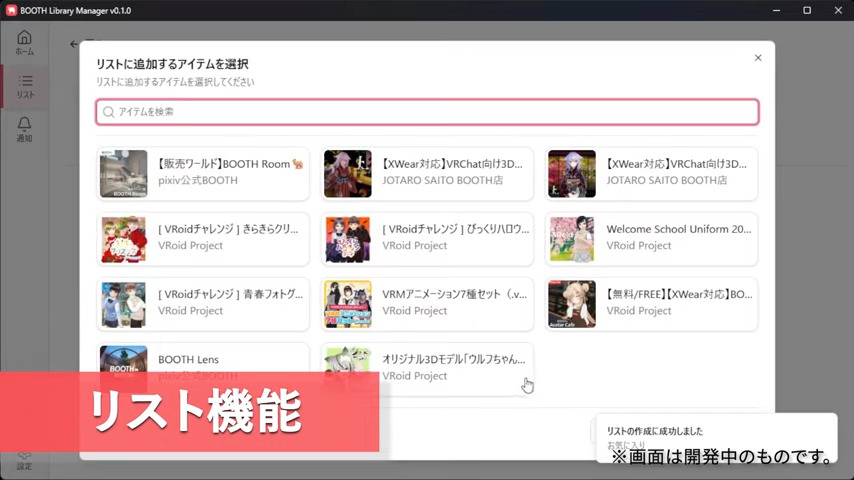Click the search magnifier icon
Viewport: 854px width, 480px height.
click(x=108, y=112)
